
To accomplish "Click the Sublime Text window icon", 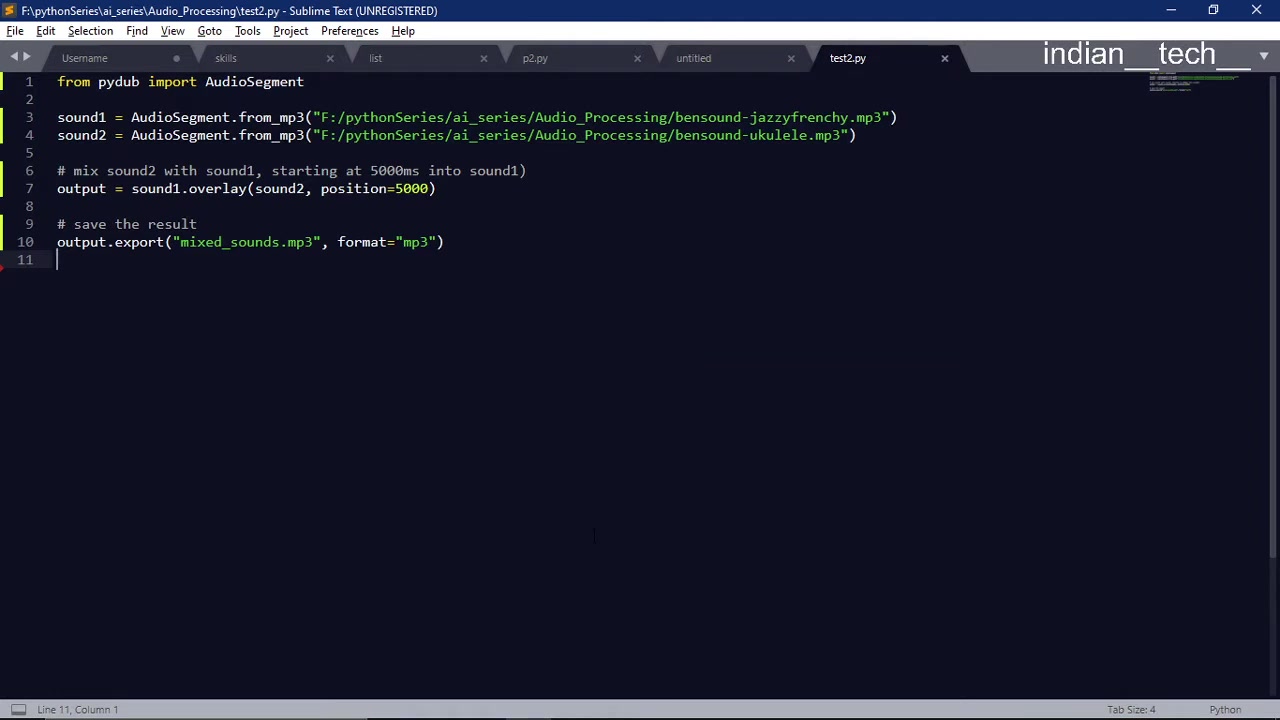I will (x=9, y=10).
